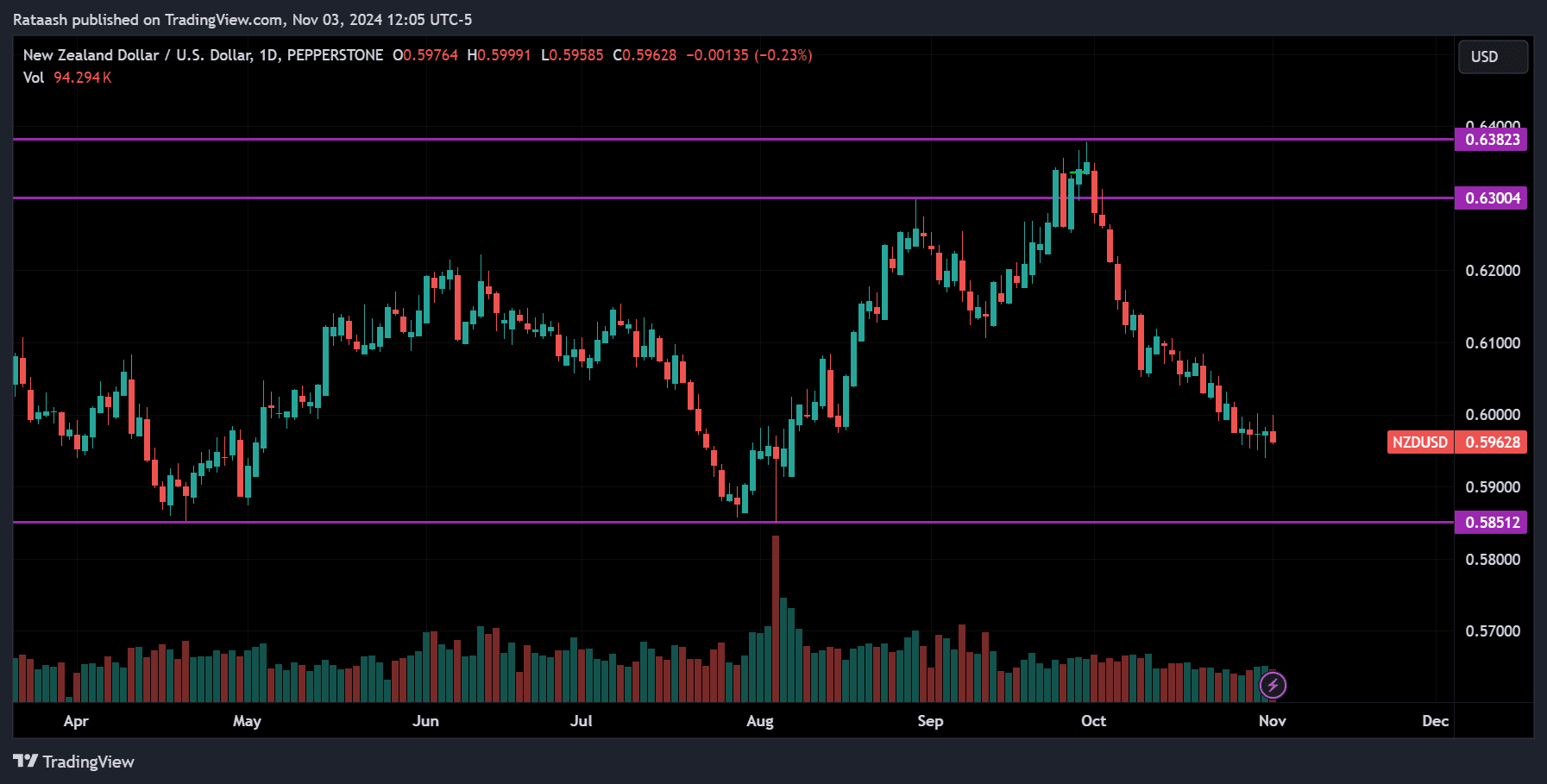Click the 0.59000 price axis label
This screenshot has width=1547, height=784.
[x=1493, y=487]
